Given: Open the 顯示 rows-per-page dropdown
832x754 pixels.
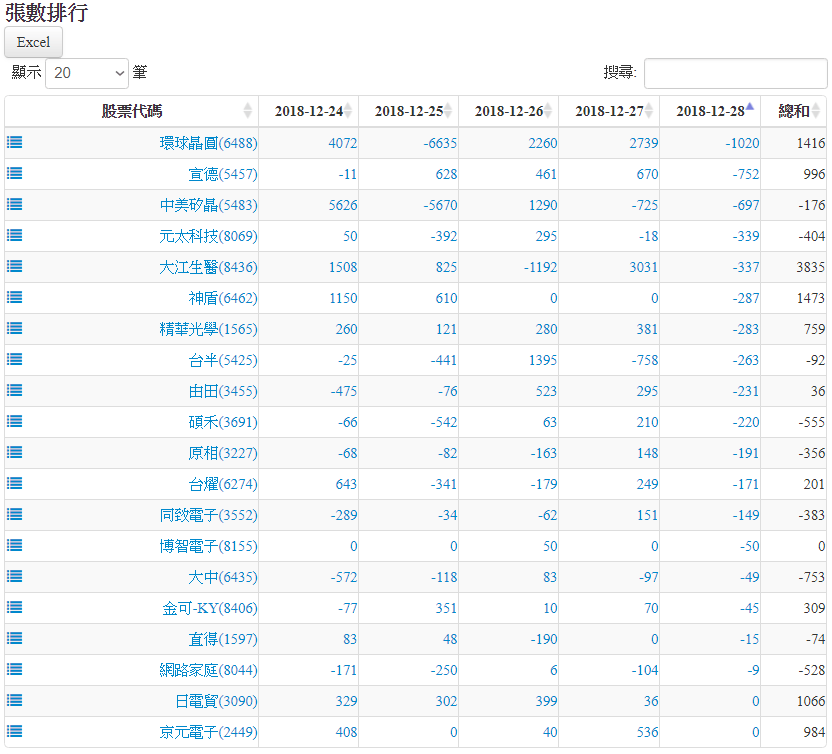Looking at the screenshot, I should pos(87,73).
